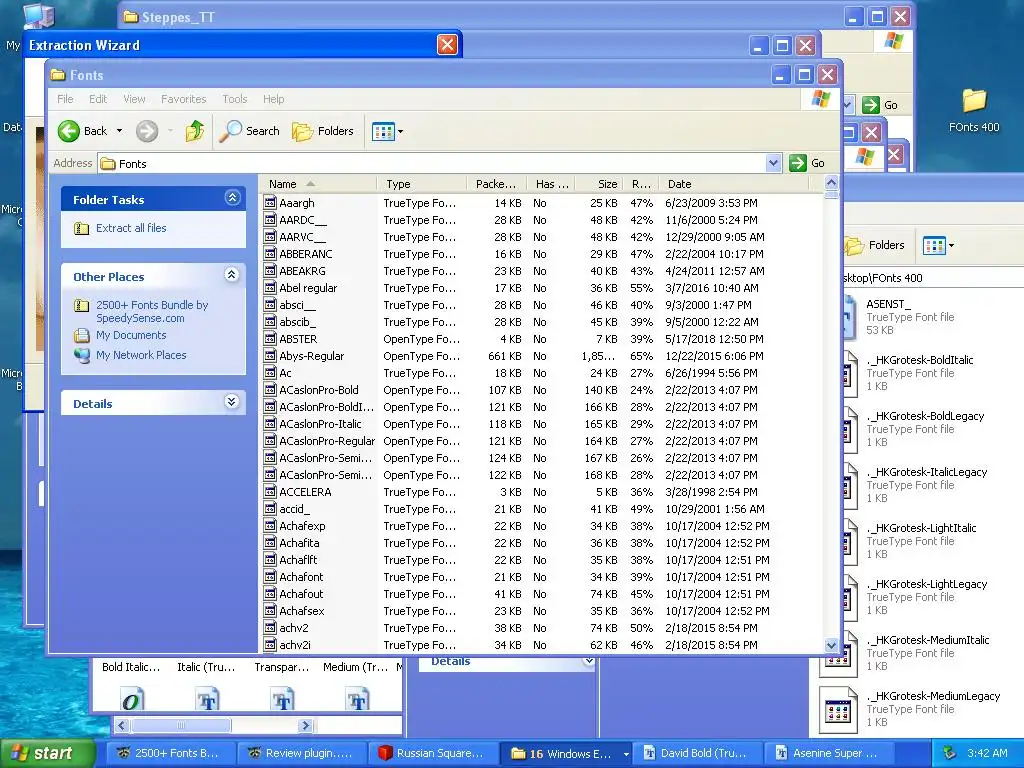Click the Extract all files zip icon
The image size is (1024, 768).
82,228
